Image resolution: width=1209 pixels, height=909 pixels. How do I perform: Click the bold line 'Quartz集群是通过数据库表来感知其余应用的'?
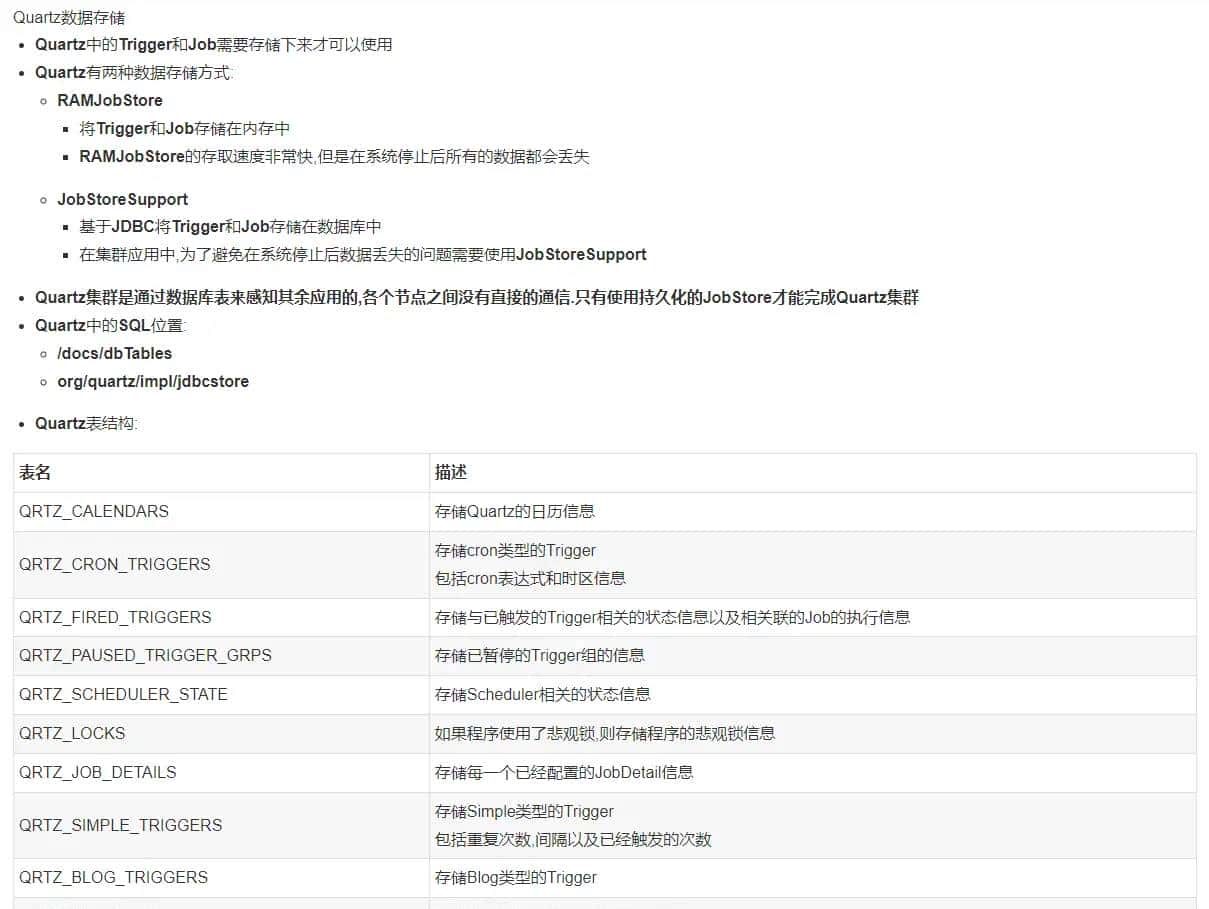pos(477,297)
